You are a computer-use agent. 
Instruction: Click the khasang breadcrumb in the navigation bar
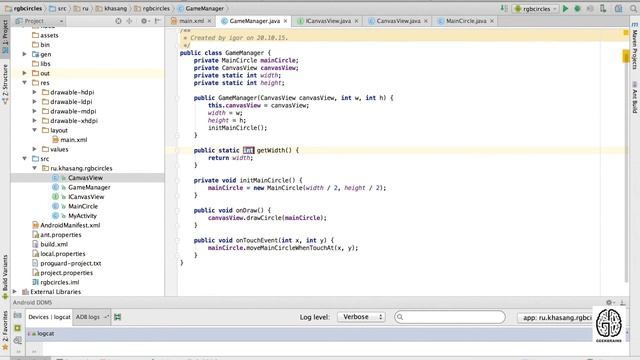pyautogui.click(x=111, y=8)
